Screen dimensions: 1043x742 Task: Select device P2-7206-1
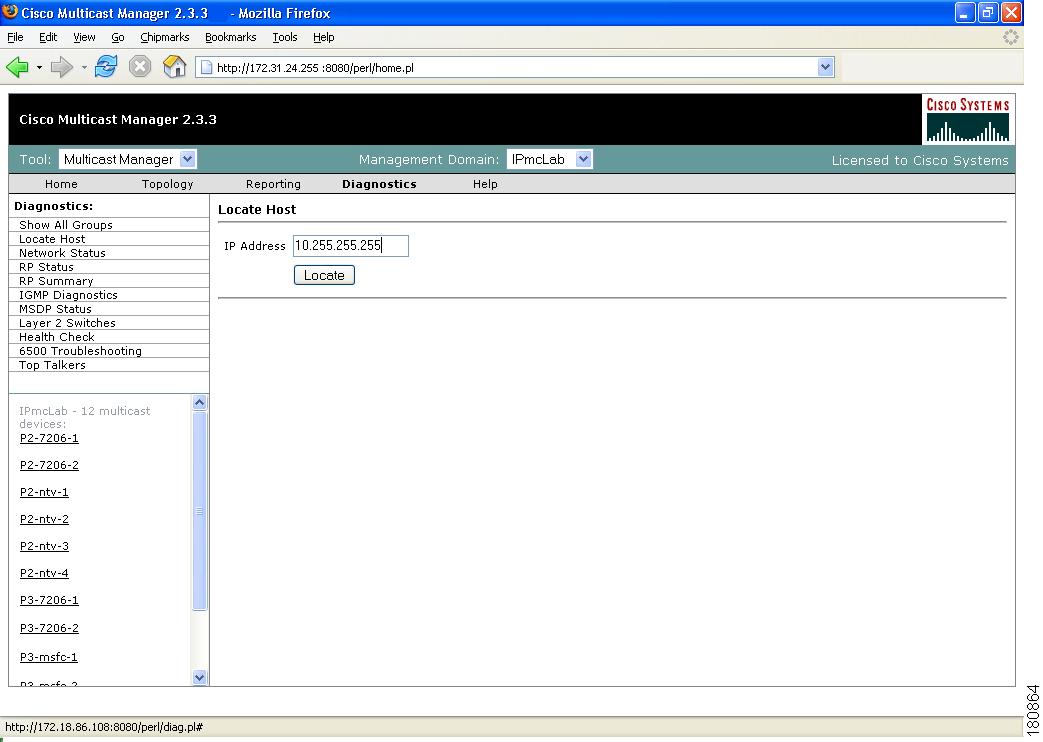click(49, 438)
